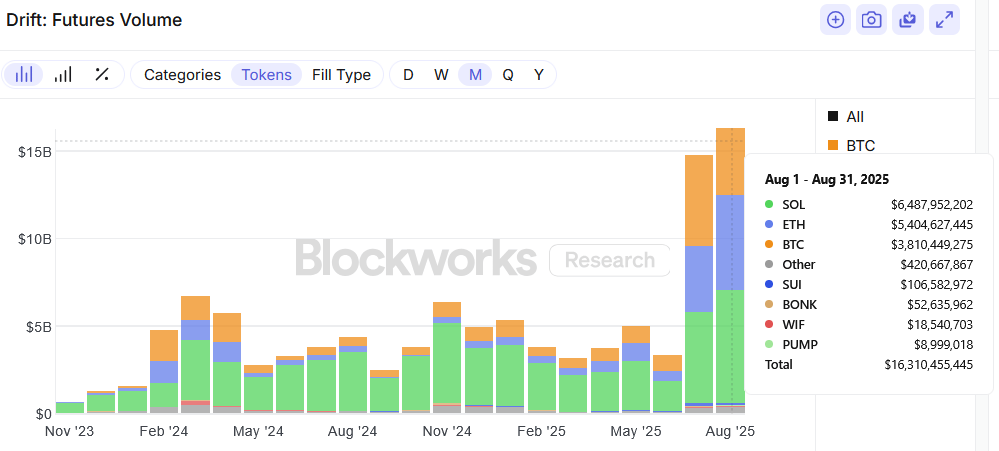Screen dimensions: 999x451
Task: Set interval to weekly (W)
Action: click(442, 75)
